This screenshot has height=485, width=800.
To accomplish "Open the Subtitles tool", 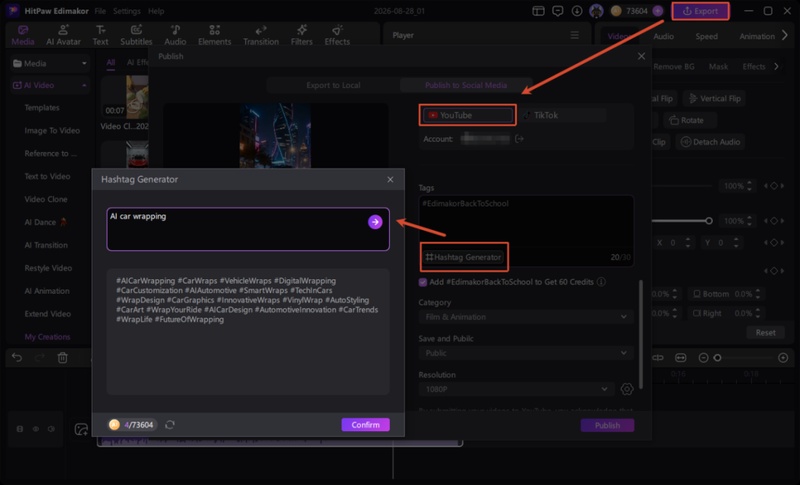I will pyautogui.click(x=136, y=35).
